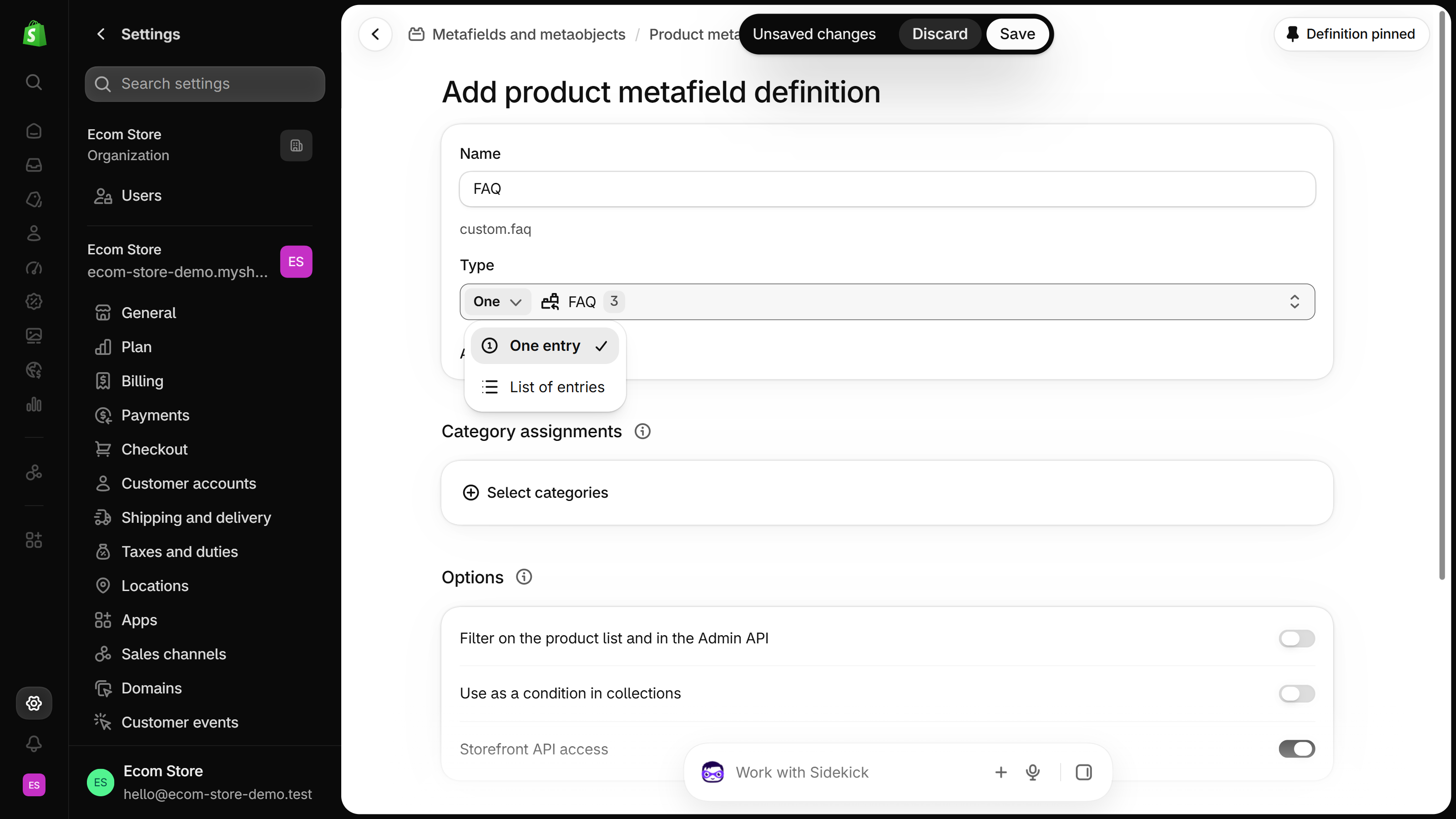The width and height of the screenshot is (1456, 819).
Task: Select List of entries option
Action: [x=545, y=387]
